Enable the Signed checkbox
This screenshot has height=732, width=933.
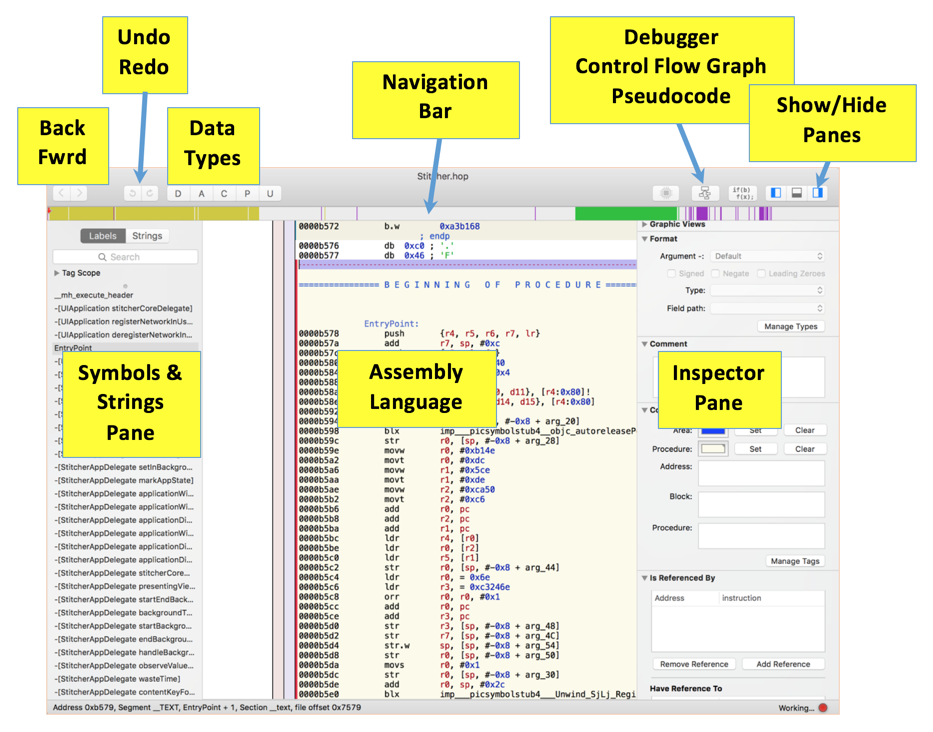[672, 274]
